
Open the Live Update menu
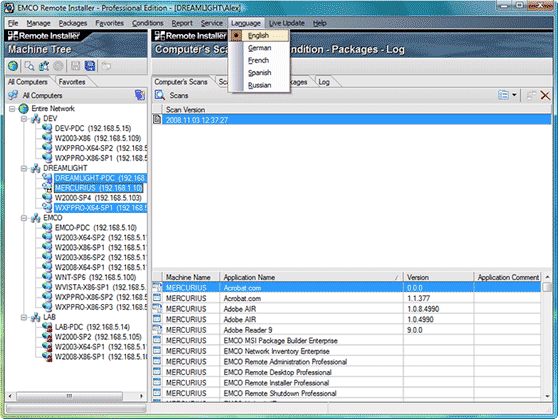coord(287,23)
